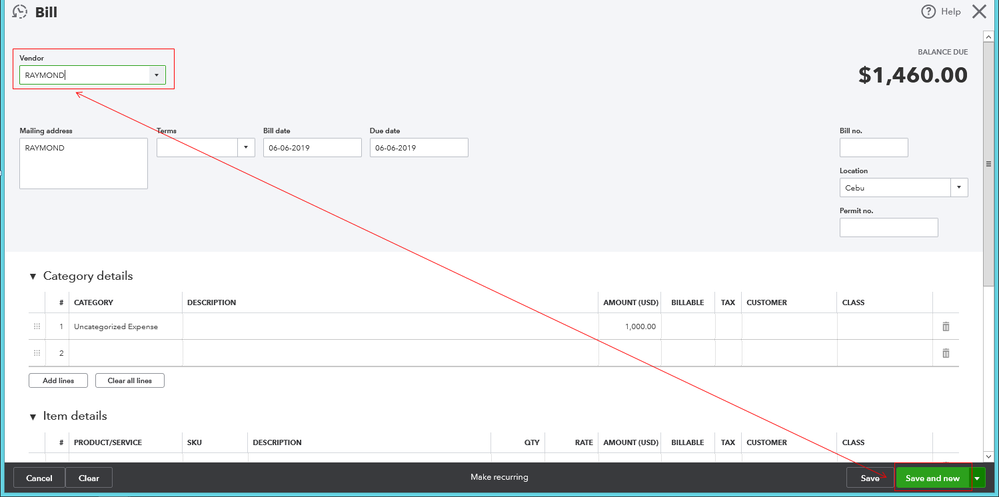This screenshot has height=497, width=999.
Task: Click the class cell of category row 1
Action: pos(884,326)
